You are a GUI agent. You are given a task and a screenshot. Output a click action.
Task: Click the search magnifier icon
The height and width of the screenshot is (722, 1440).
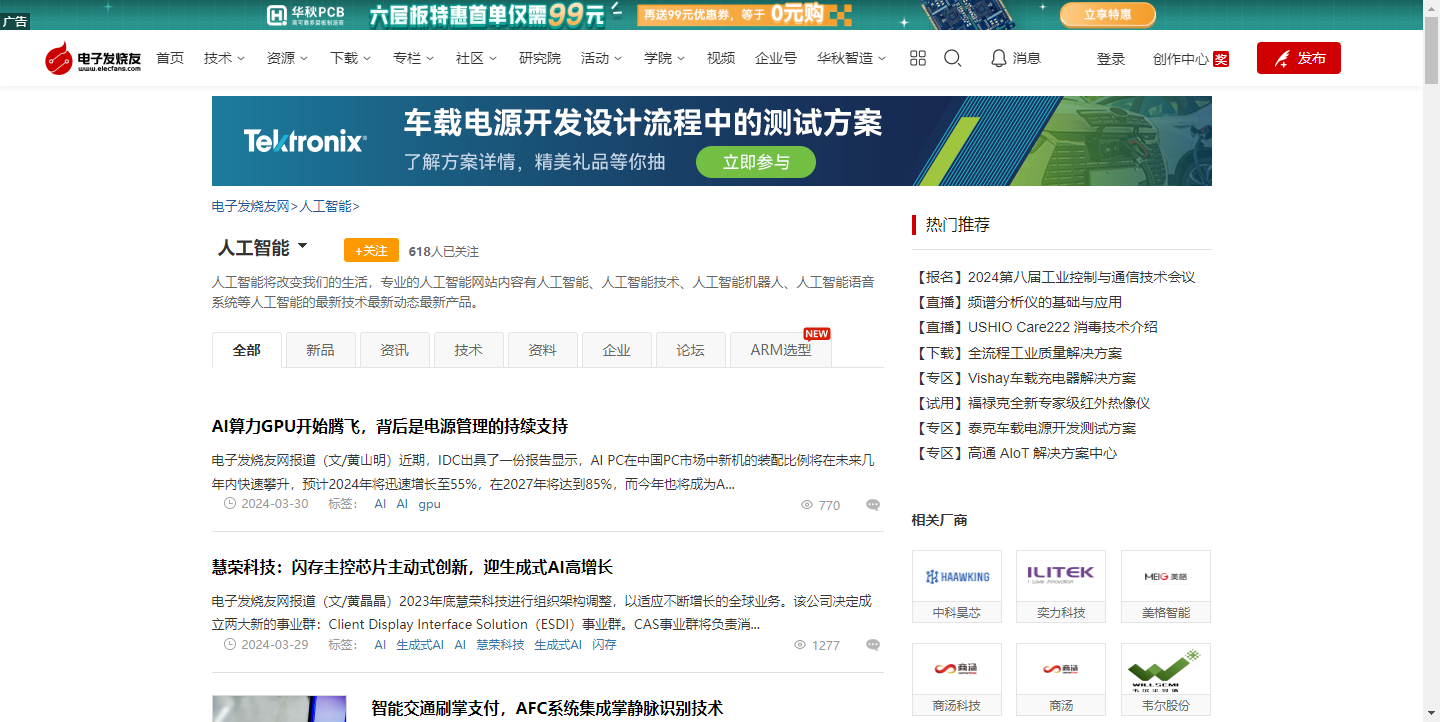click(953, 58)
